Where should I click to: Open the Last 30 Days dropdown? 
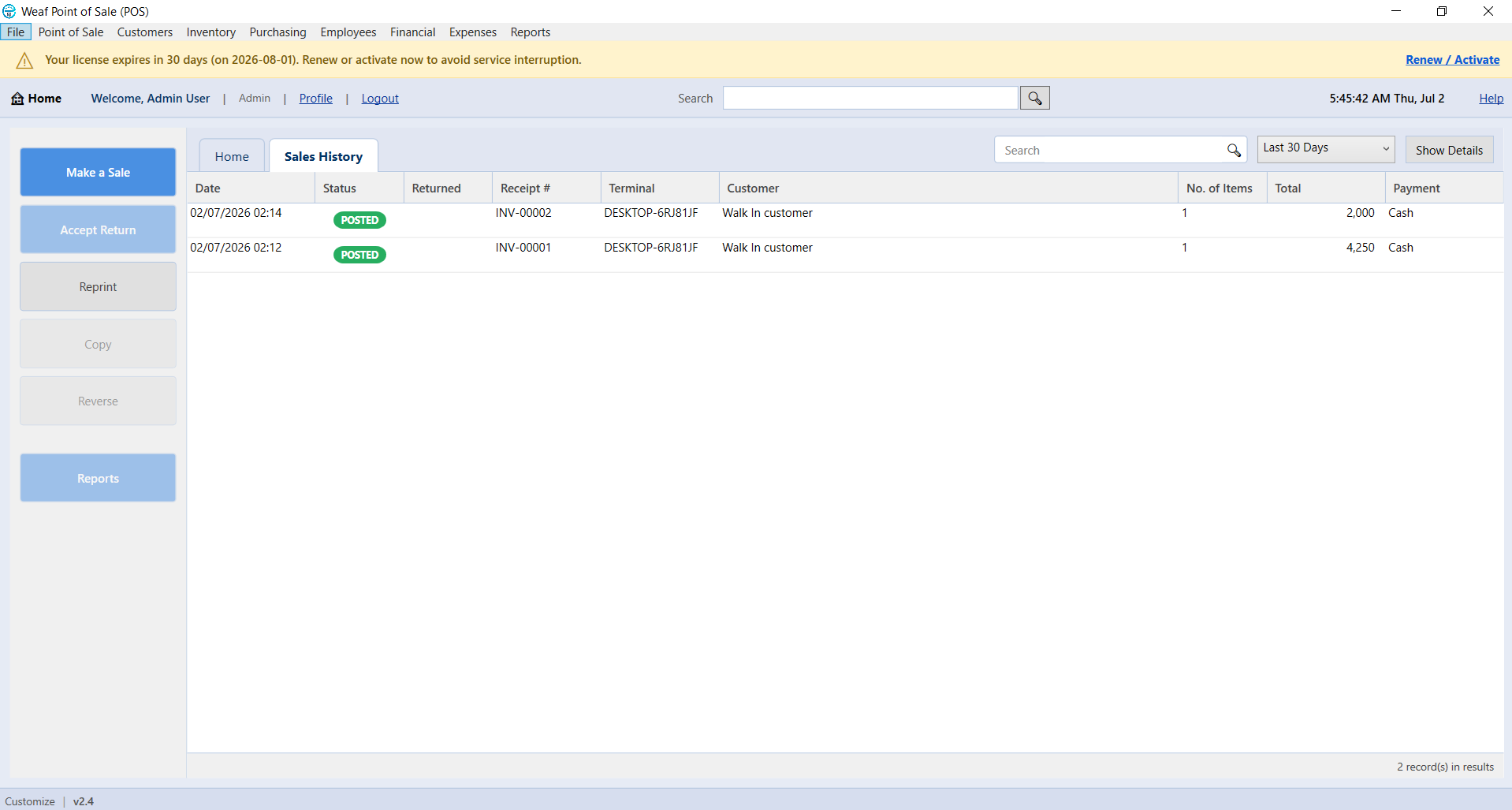click(x=1326, y=148)
